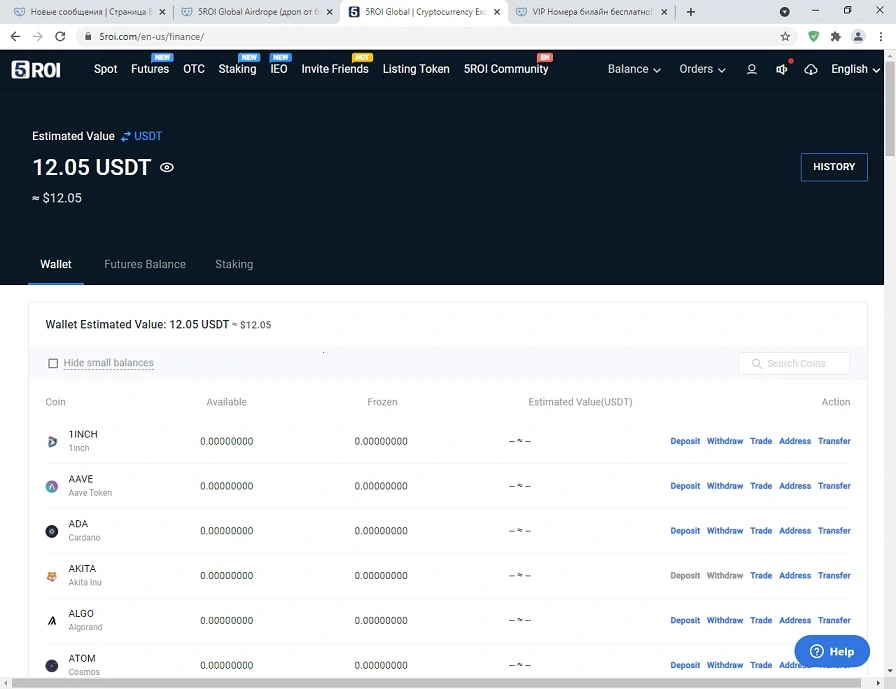Open the English language dropdown

point(855,69)
